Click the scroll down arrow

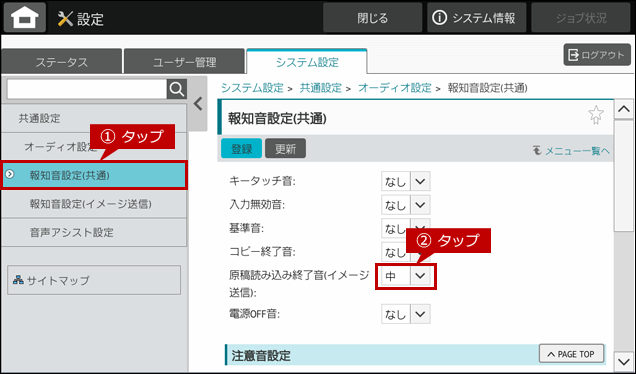624,361
